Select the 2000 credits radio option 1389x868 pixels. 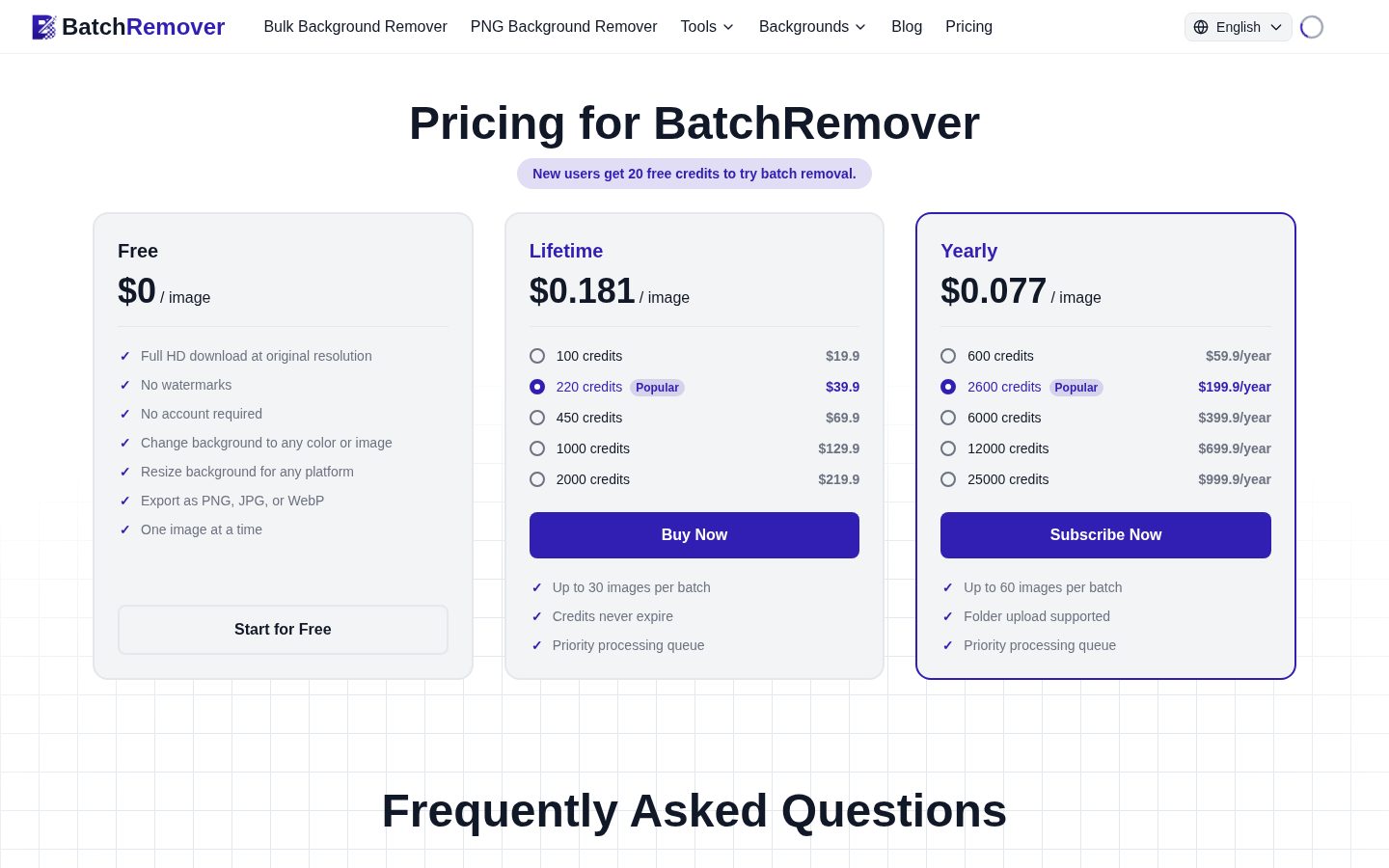point(537,479)
